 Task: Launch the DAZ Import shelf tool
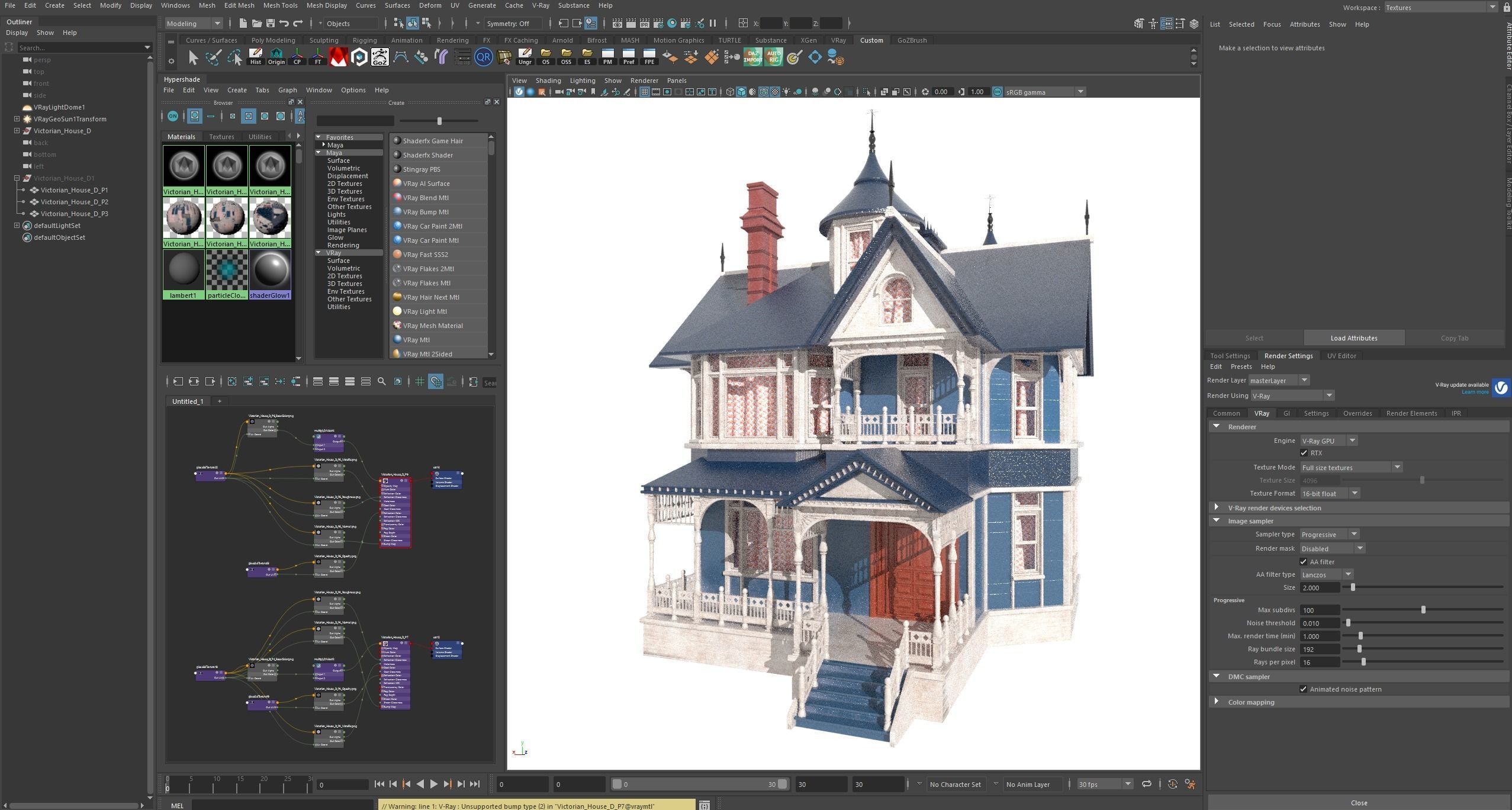click(x=752, y=57)
